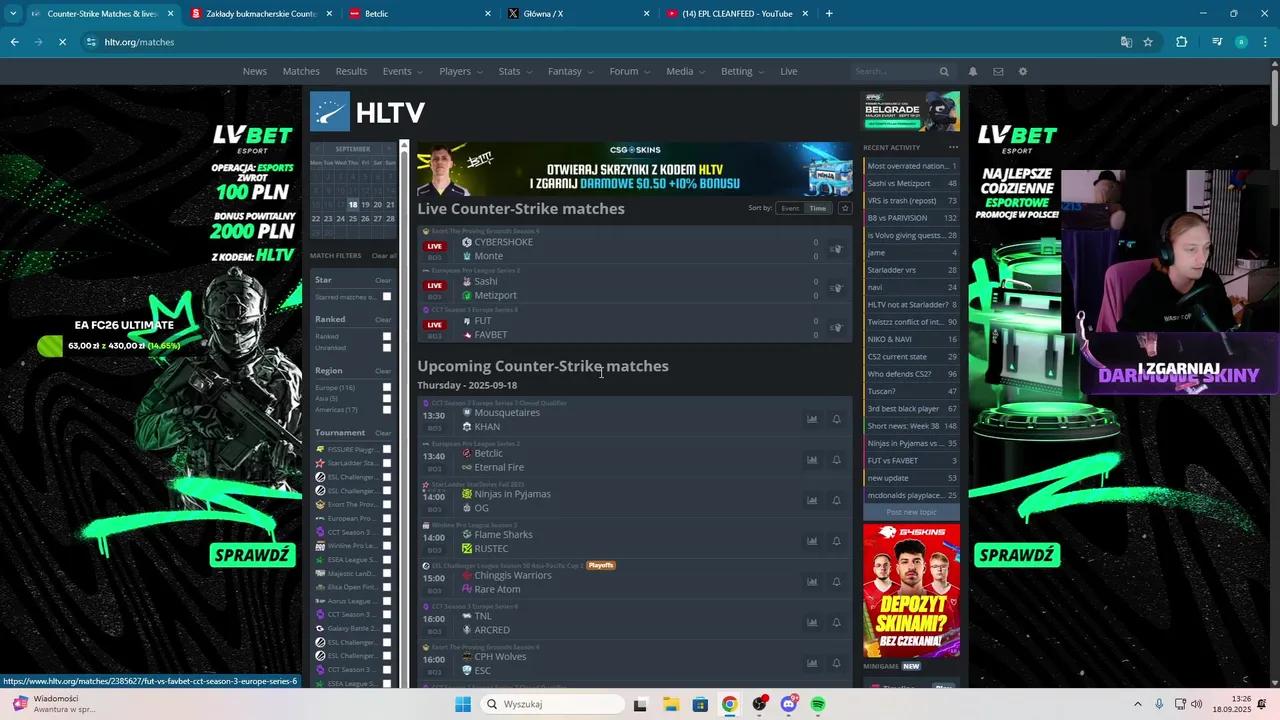Open Results in HLTV navbar
This screenshot has height=720, width=1280.
pos(351,72)
